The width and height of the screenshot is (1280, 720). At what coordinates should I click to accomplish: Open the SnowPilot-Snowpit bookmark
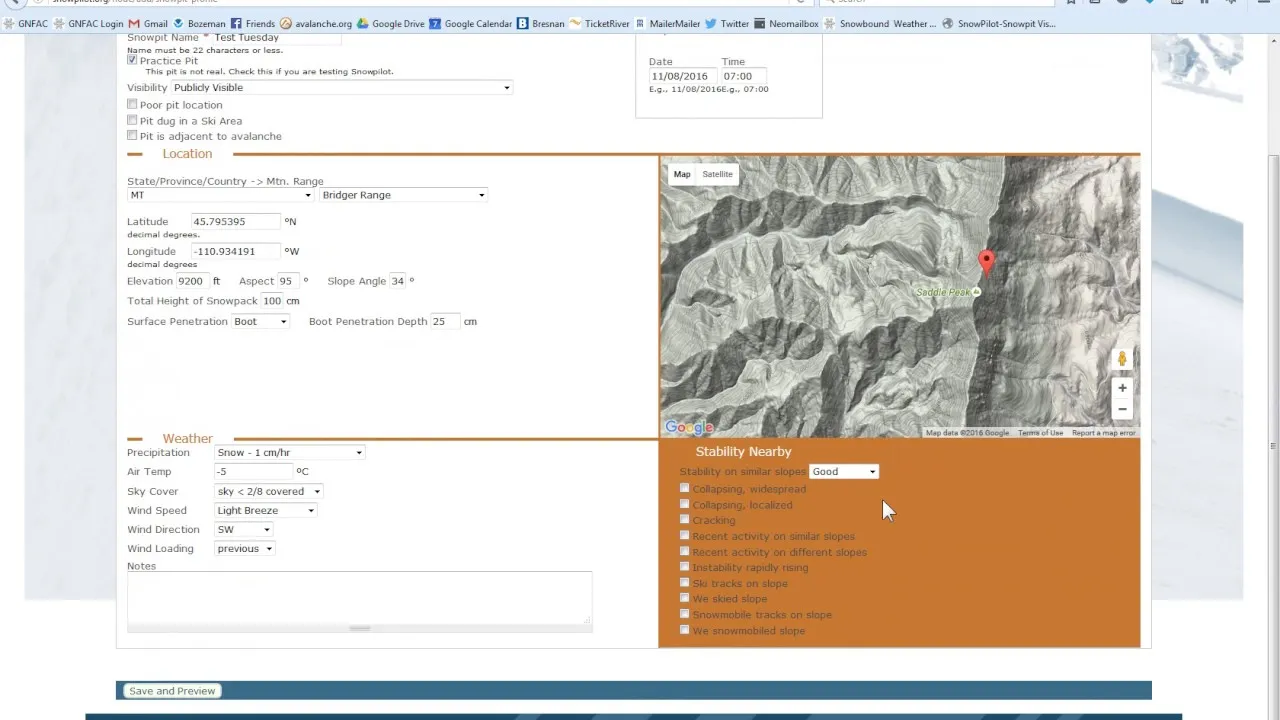click(999, 23)
